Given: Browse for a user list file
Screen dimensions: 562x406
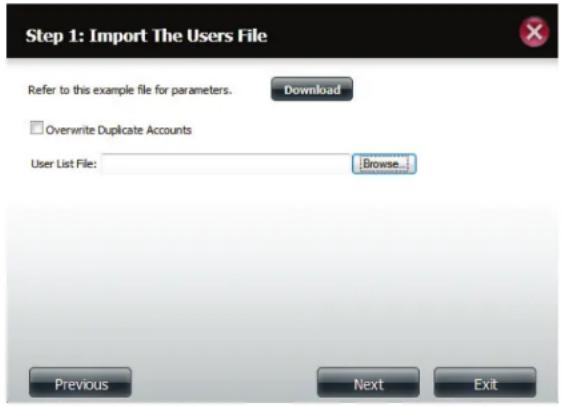Looking at the screenshot, I should click(x=384, y=164).
